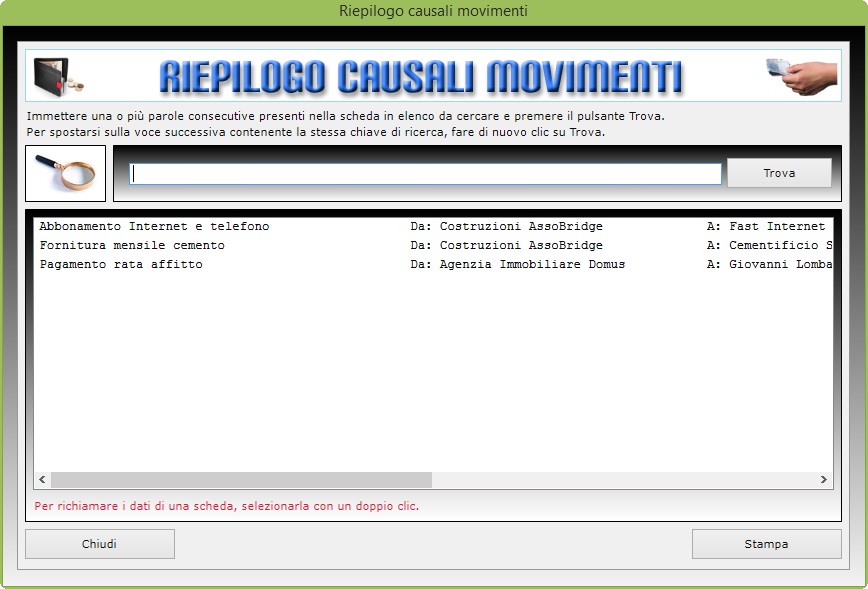868x589 pixels.
Task: Click 'A: Giovanni Lomba' recipient text
Action: point(769,265)
